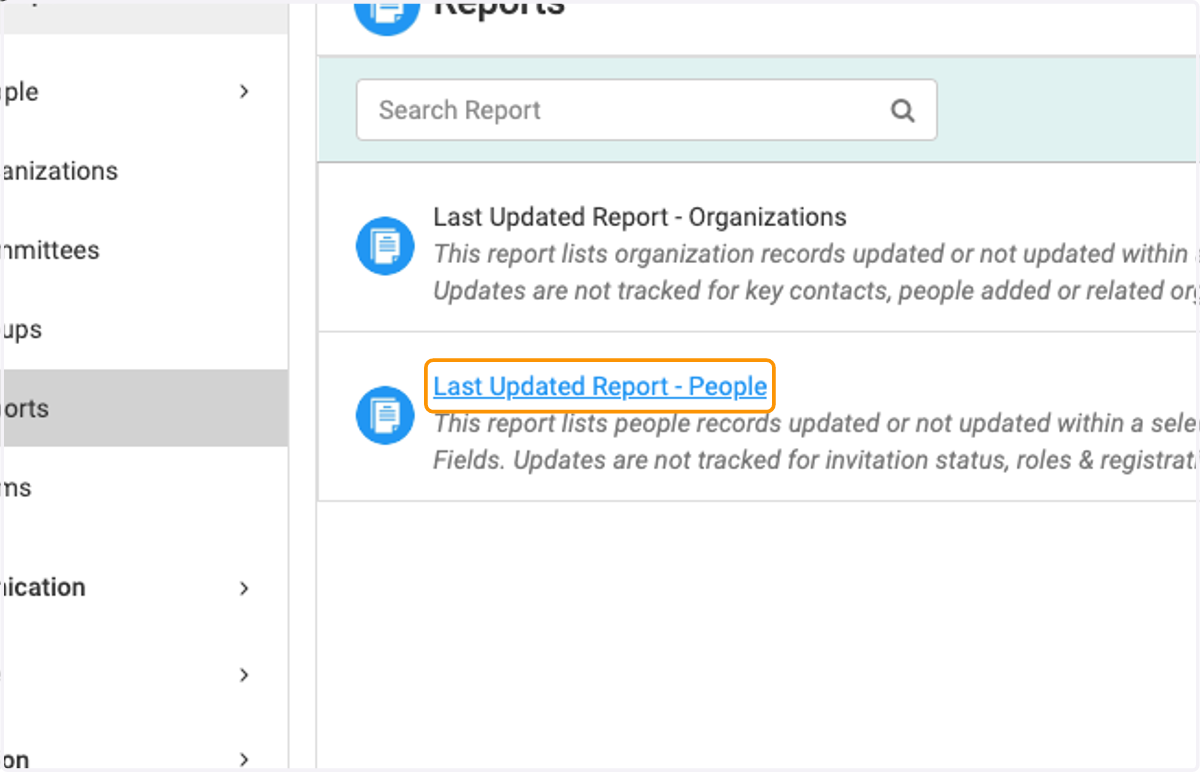Screen dimensions: 1200x772
Task: Go to Committees in the sidebar
Action: tap(50, 250)
